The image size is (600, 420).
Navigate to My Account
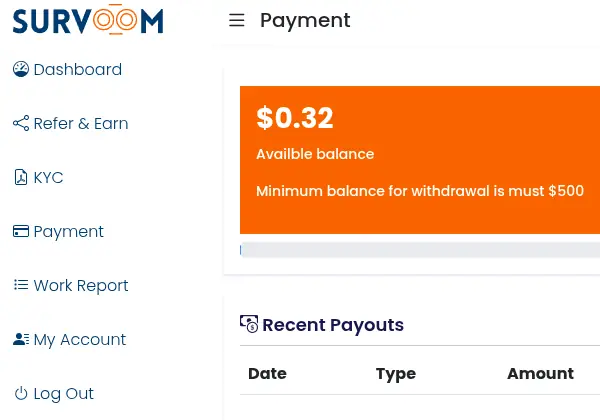click(x=80, y=339)
